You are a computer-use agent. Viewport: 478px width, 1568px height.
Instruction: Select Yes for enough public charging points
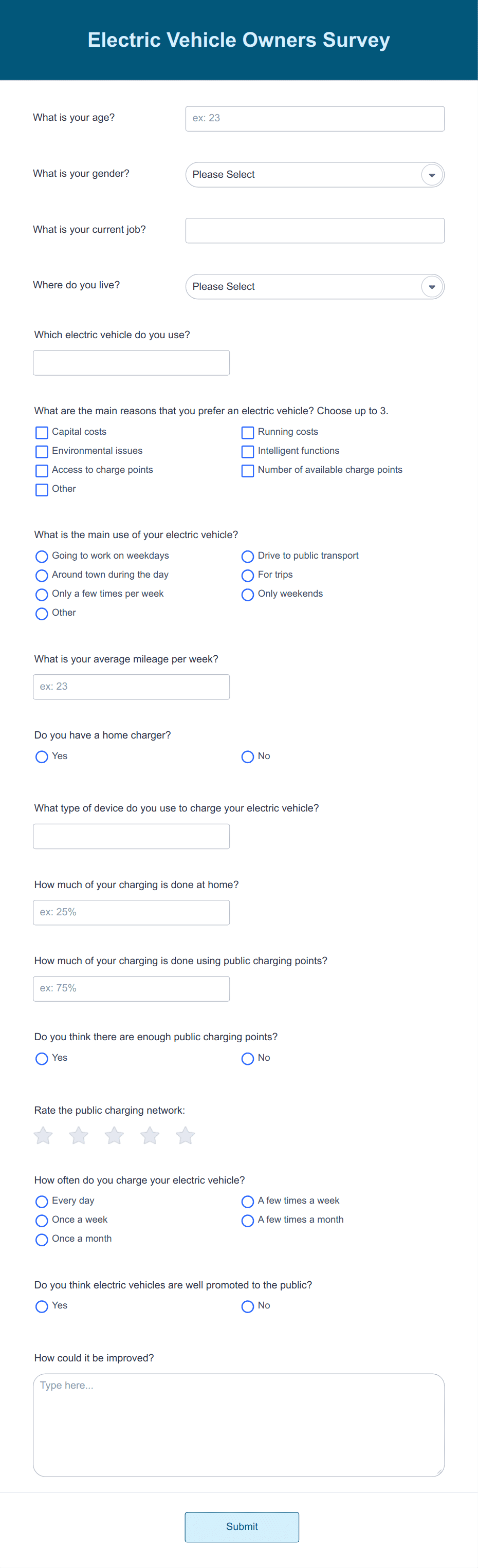click(42, 1059)
